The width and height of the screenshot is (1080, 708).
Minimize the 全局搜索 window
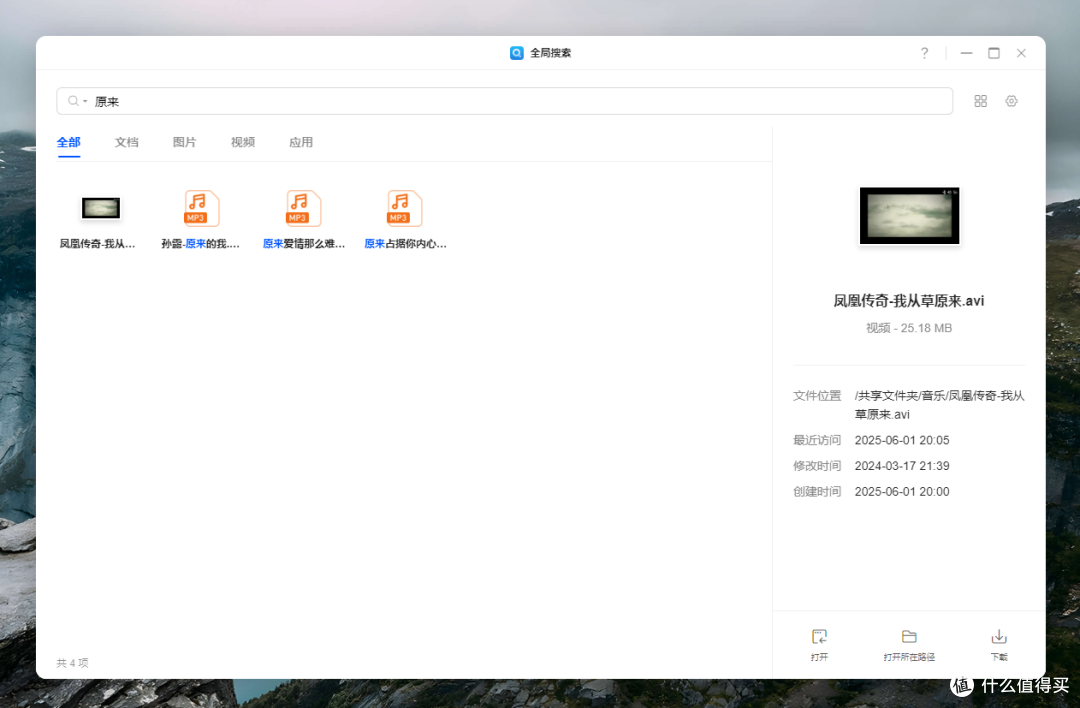pyautogui.click(x=966, y=53)
